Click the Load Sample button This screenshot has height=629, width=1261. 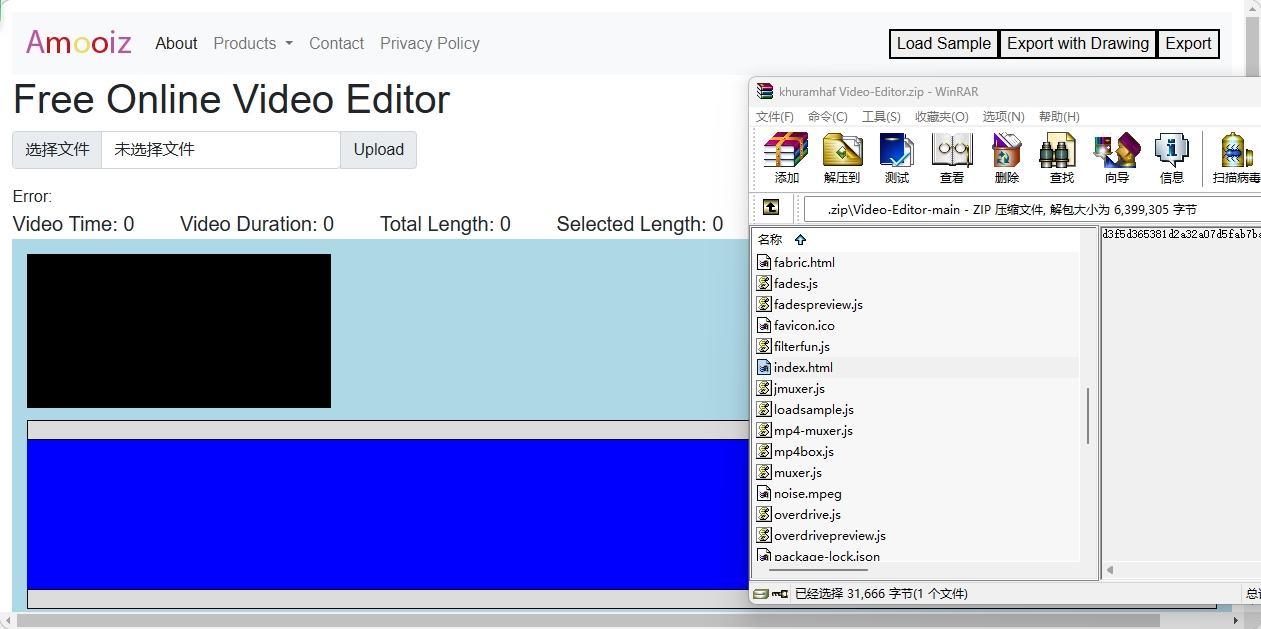(x=944, y=44)
